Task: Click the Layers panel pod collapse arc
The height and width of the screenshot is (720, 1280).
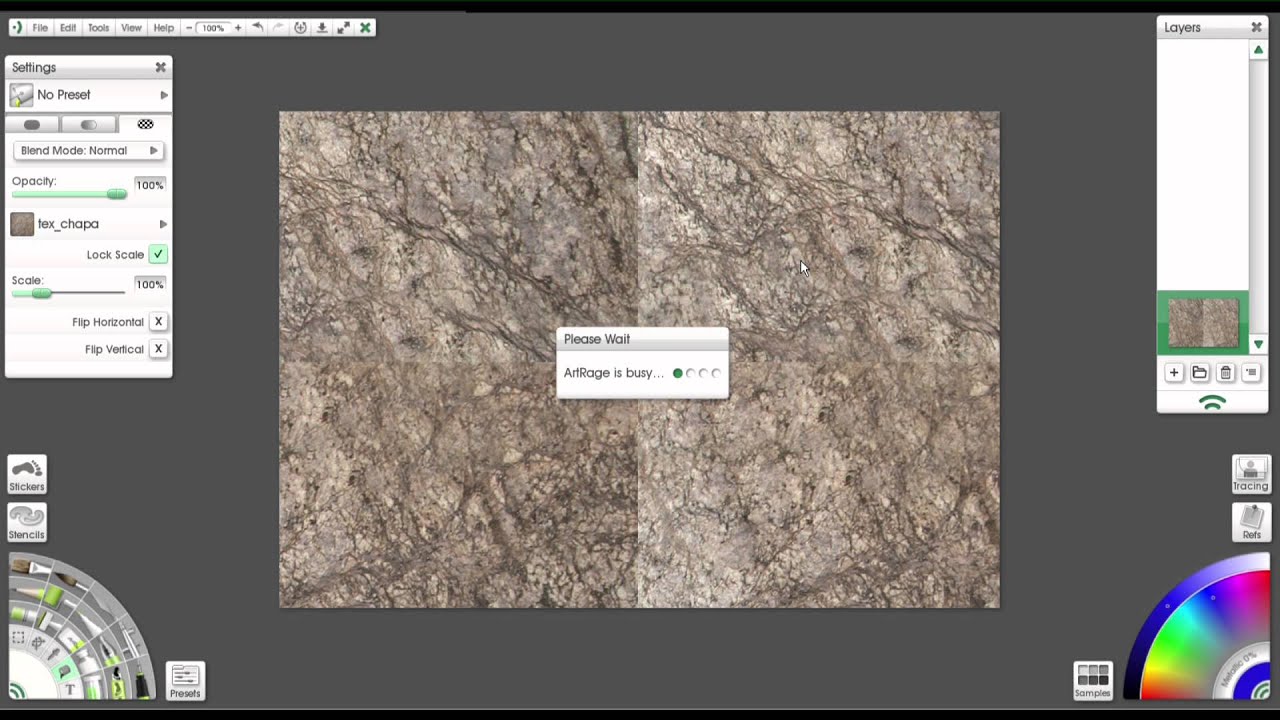Action: 1212,402
